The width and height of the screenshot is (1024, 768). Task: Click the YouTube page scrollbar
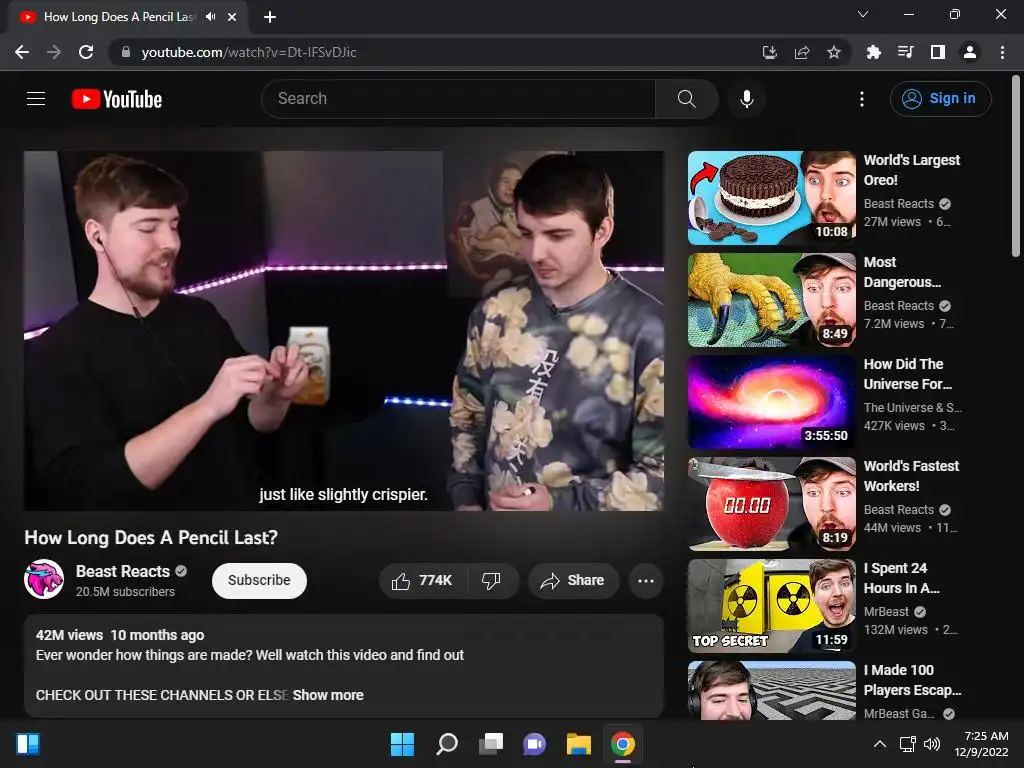pos(1016,167)
